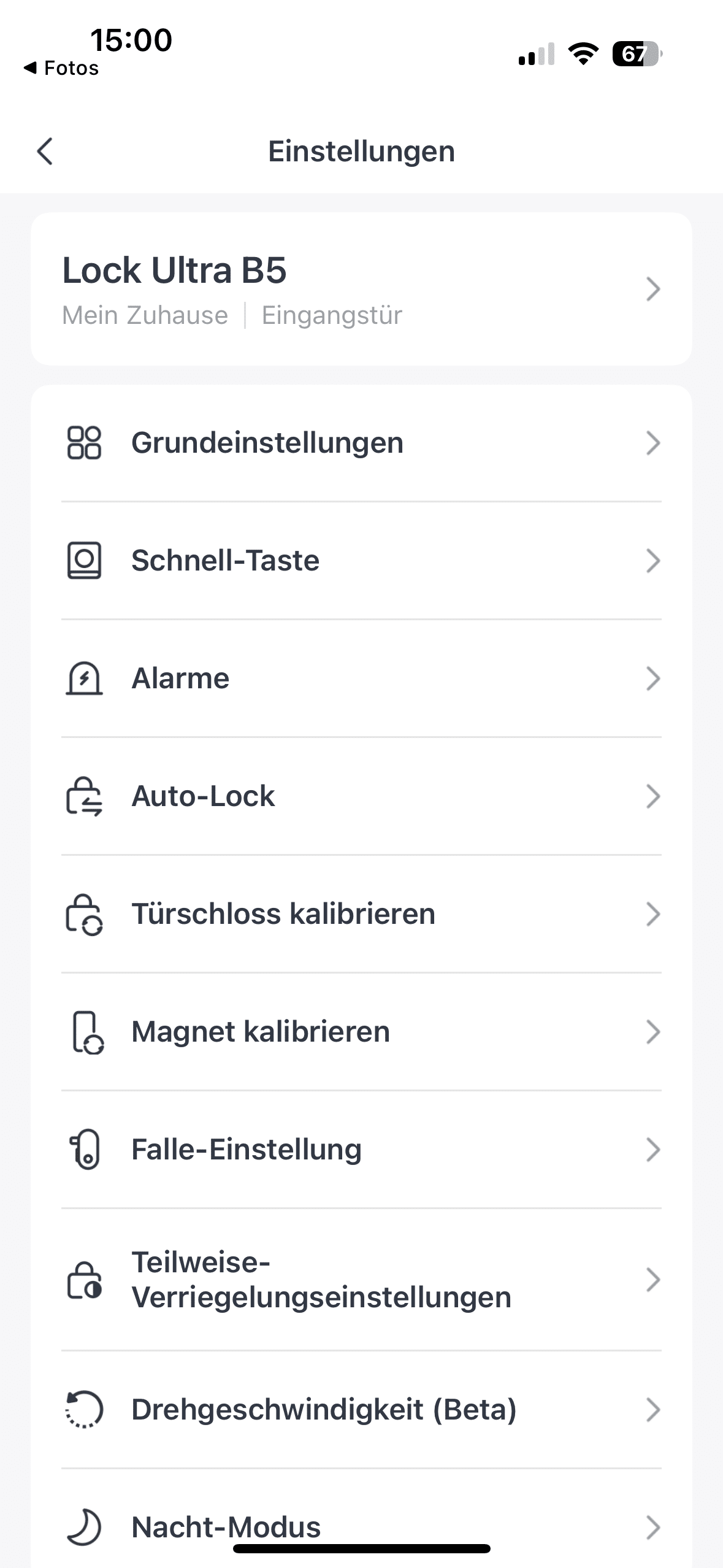Return to the Fotos app

[x=61, y=67]
